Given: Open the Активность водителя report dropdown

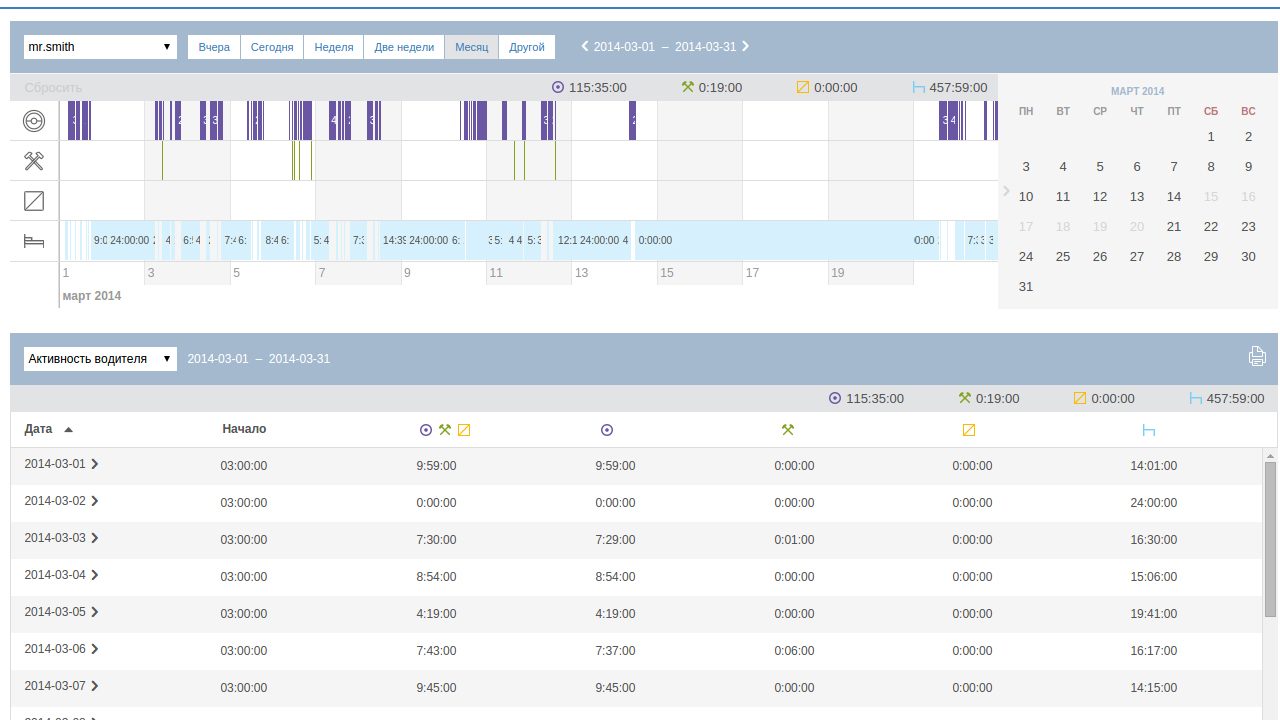Looking at the screenshot, I should (100, 359).
